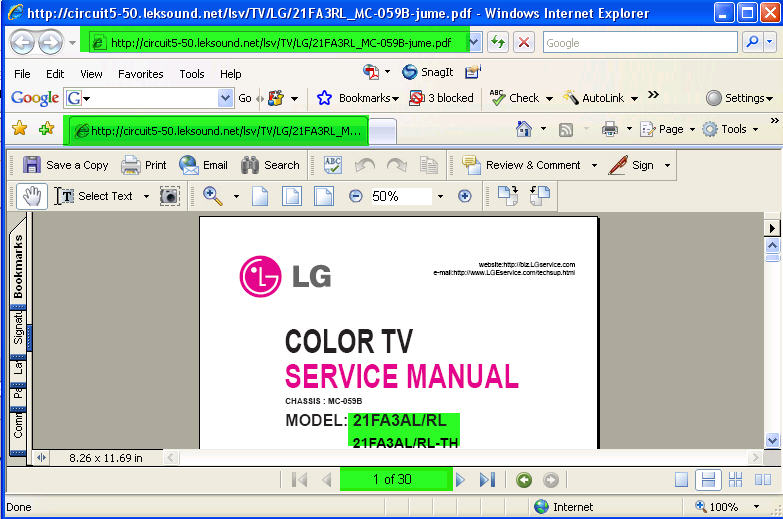Click the Adobe PDF converter toolbar icon
The height and width of the screenshot is (519, 783).
point(371,72)
